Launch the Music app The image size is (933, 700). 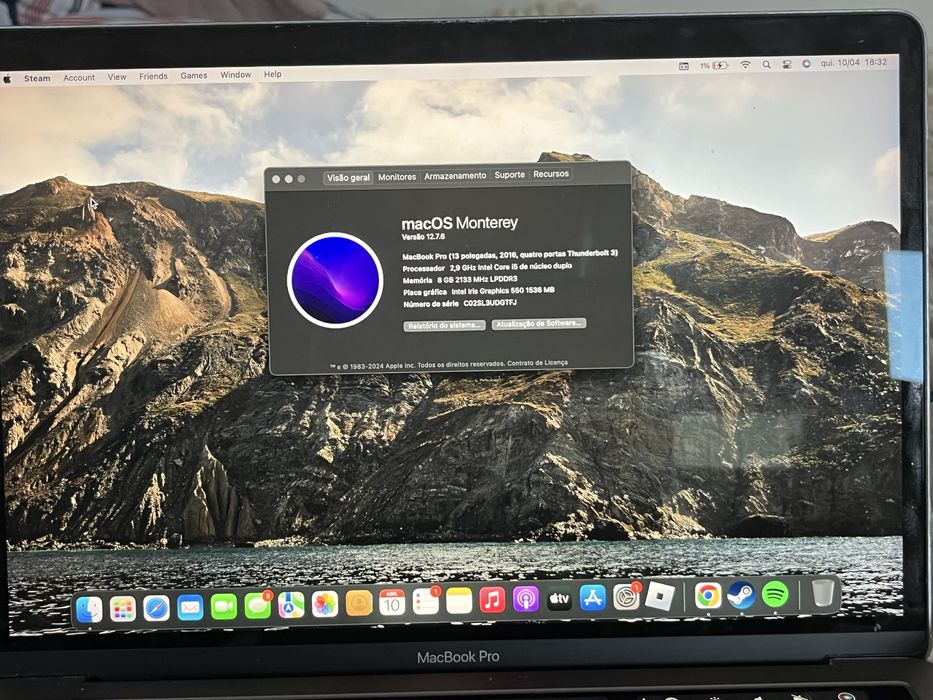point(492,600)
